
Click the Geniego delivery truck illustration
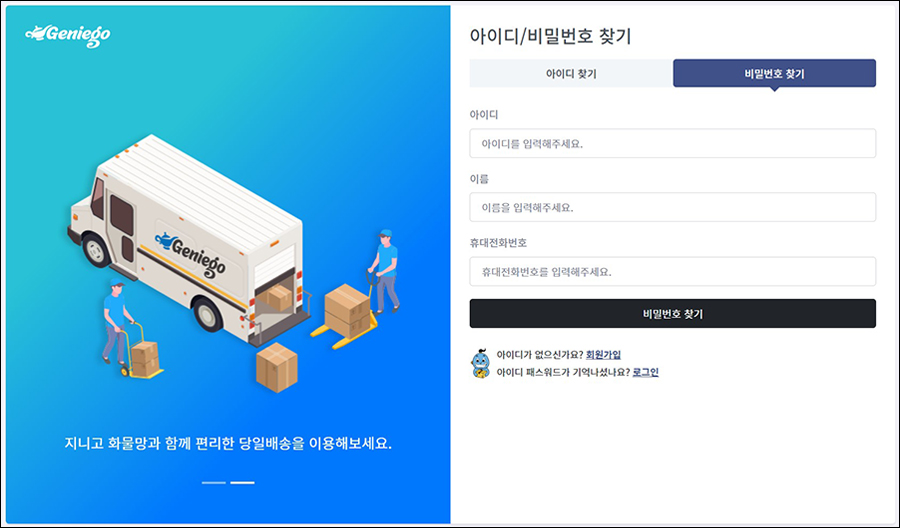187,240
